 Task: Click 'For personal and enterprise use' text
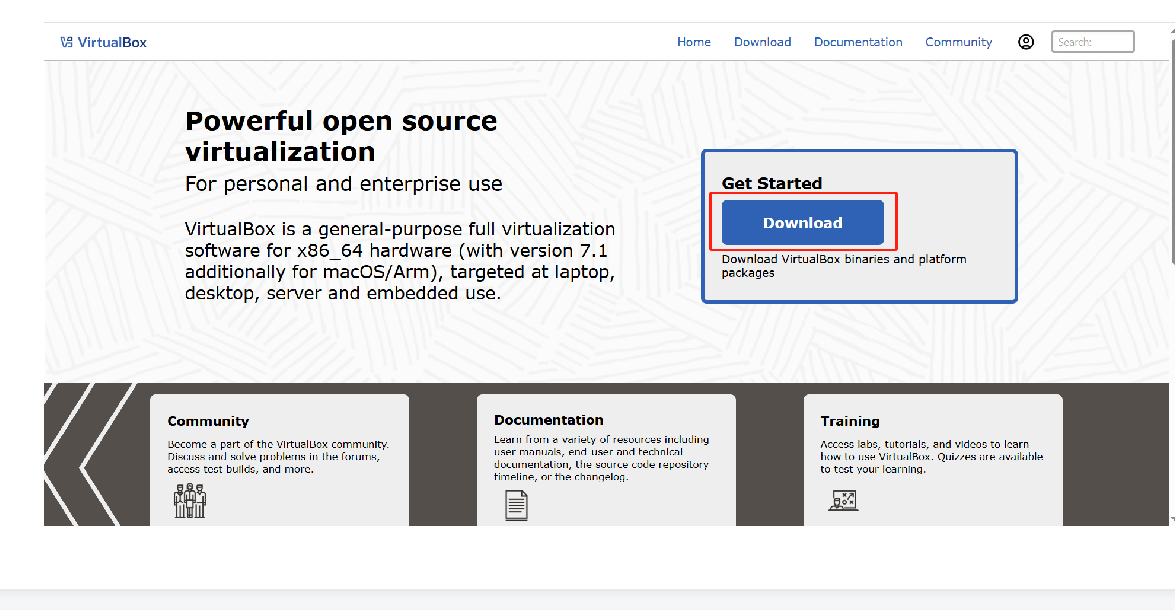click(x=344, y=184)
